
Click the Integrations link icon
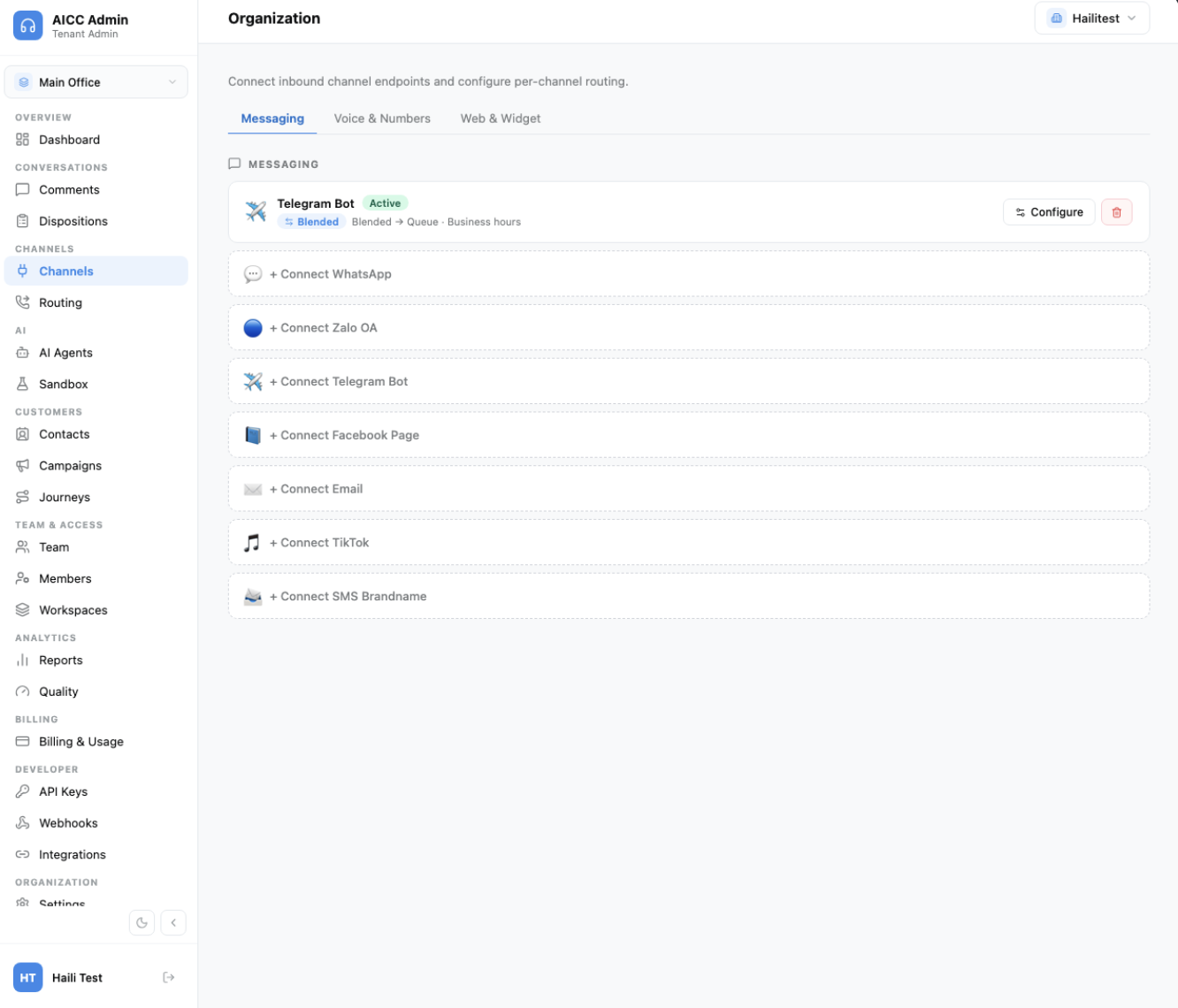(x=23, y=854)
